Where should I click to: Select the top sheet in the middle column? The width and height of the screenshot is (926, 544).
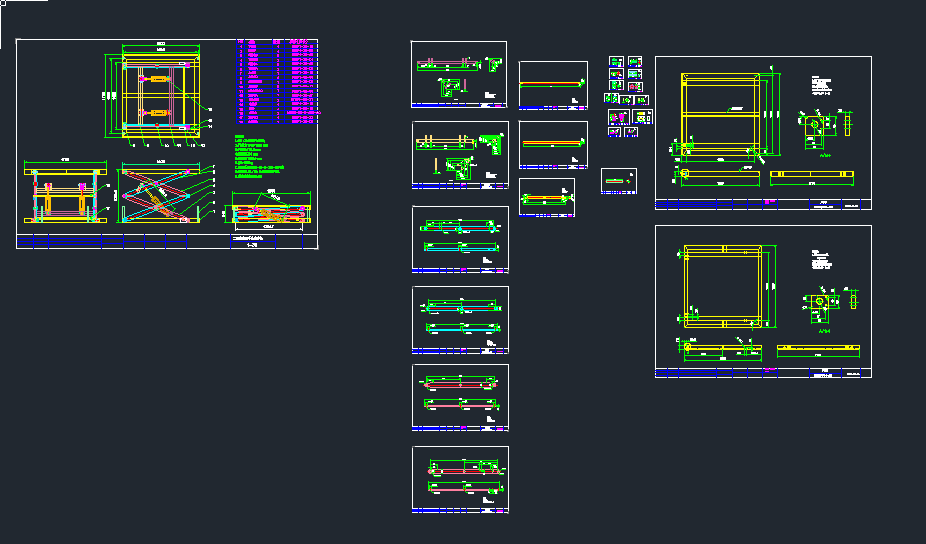tap(553, 86)
